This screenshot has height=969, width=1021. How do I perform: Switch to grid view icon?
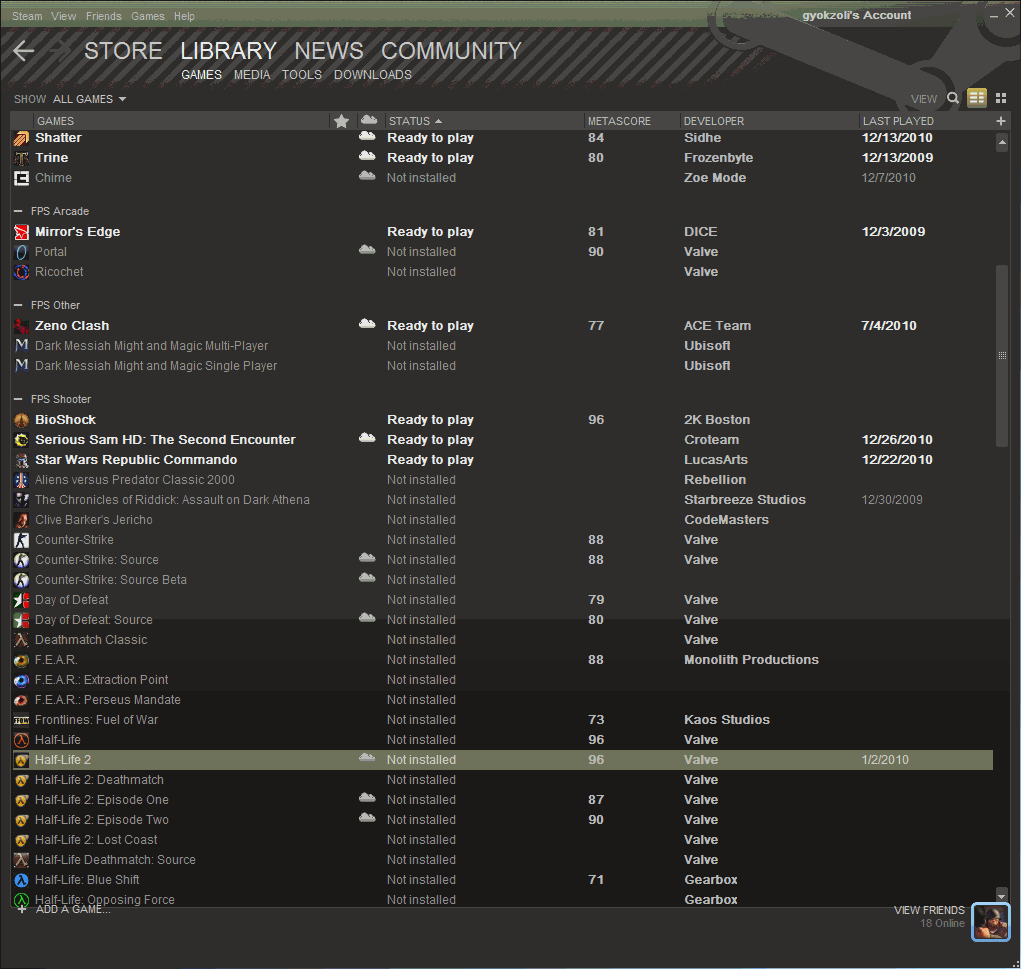coord(1001,98)
